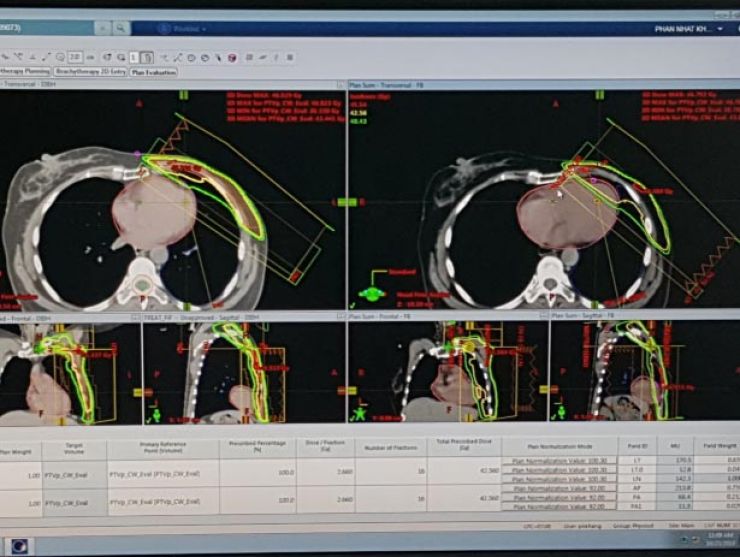
Task: Switch to the Brachytherapy 2D Entry tab
Action: tap(88, 72)
